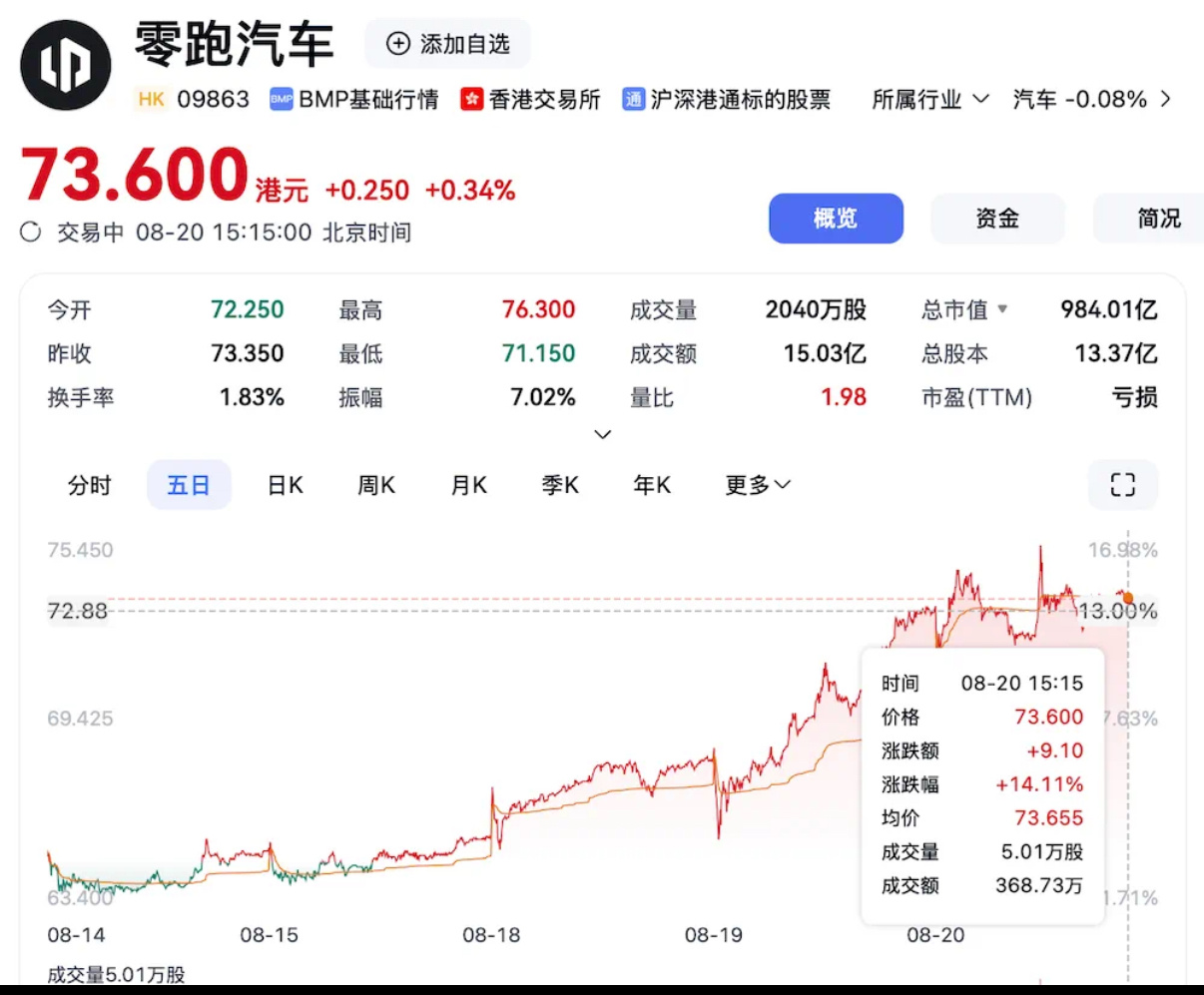The image size is (1204, 995).
Task: Click the stock code 09863
Action: [214, 99]
